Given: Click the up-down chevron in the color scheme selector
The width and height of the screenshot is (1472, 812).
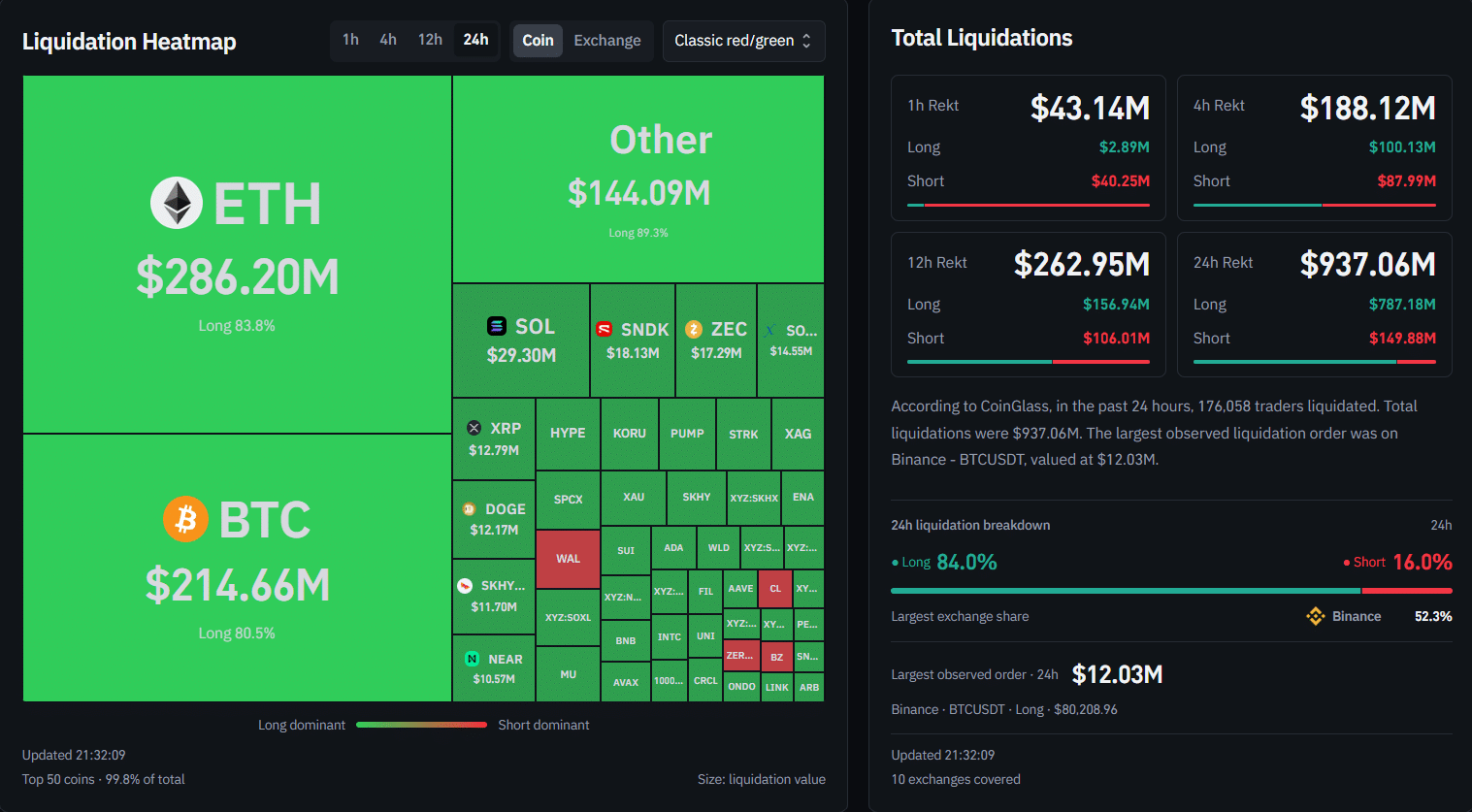Looking at the screenshot, I should point(806,41).
